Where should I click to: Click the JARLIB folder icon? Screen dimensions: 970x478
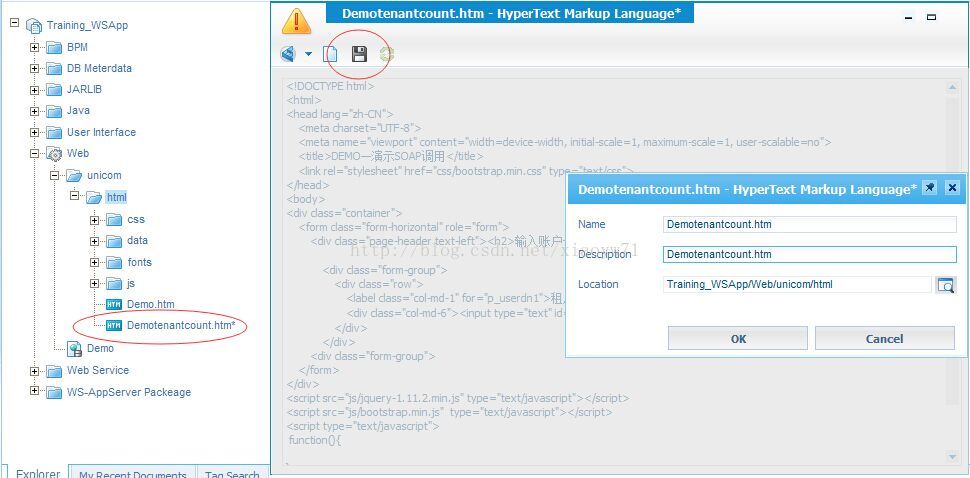pyautogui.click(x=54, y=90)
